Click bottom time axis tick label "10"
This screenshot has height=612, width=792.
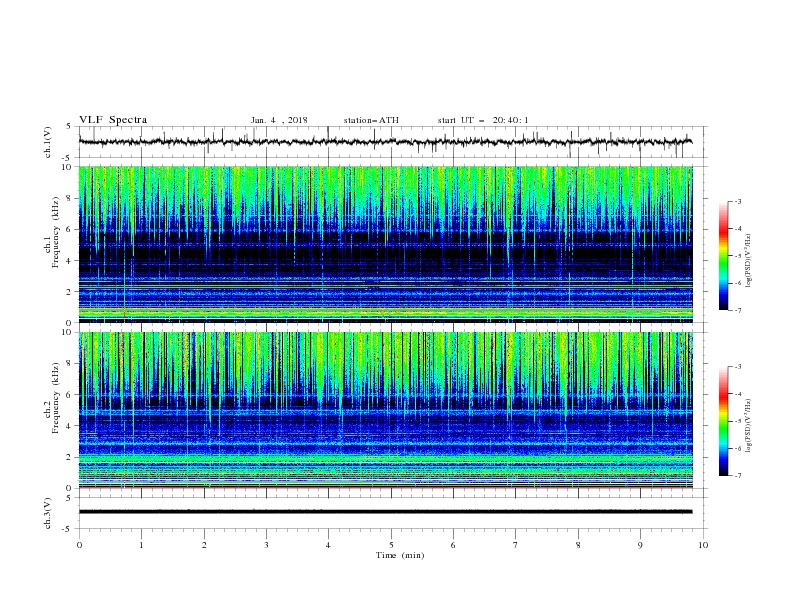tap(703, 545)
